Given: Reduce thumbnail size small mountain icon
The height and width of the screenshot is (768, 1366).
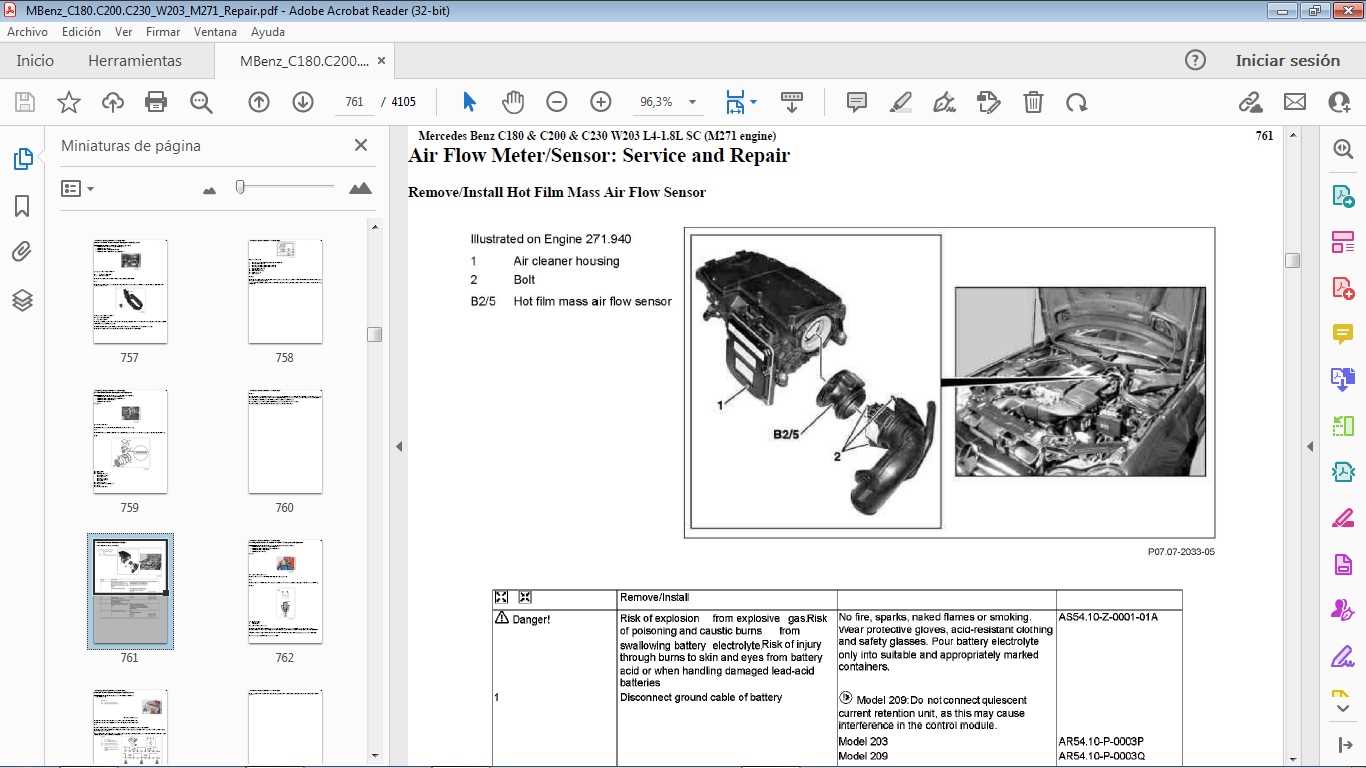Looking at the screenshot, I should 209,189.
